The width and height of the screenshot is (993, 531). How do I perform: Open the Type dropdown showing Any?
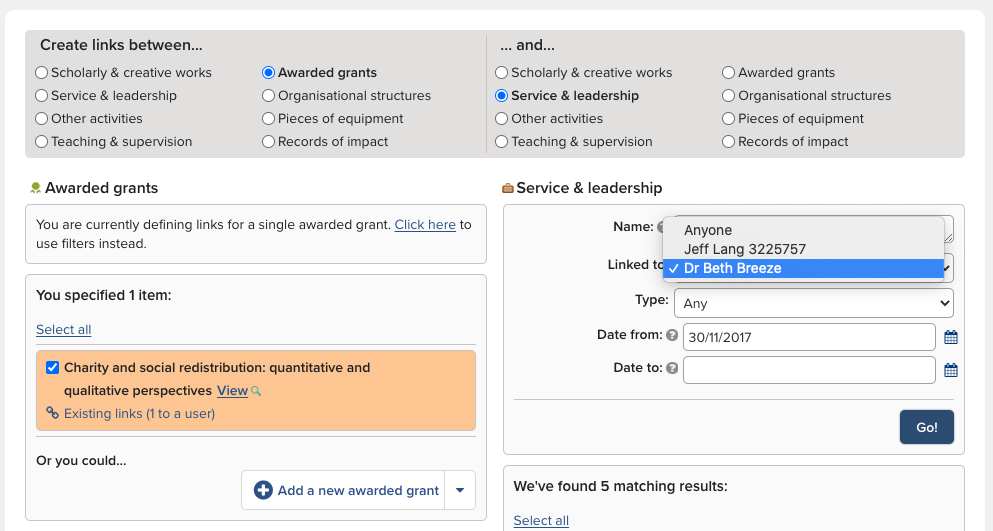coord(813,302)
